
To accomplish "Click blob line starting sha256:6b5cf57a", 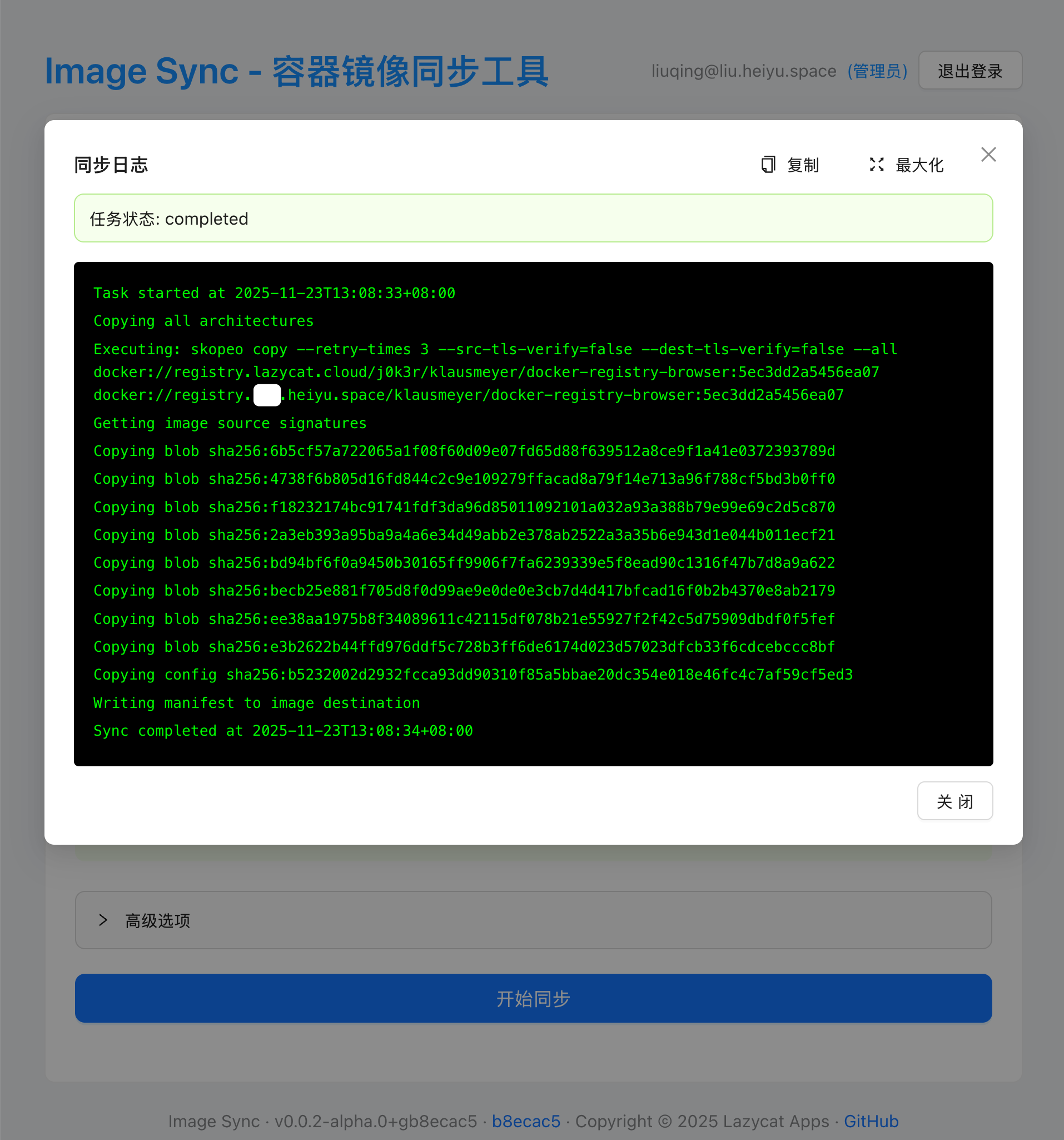I will [x=464, y=452].
